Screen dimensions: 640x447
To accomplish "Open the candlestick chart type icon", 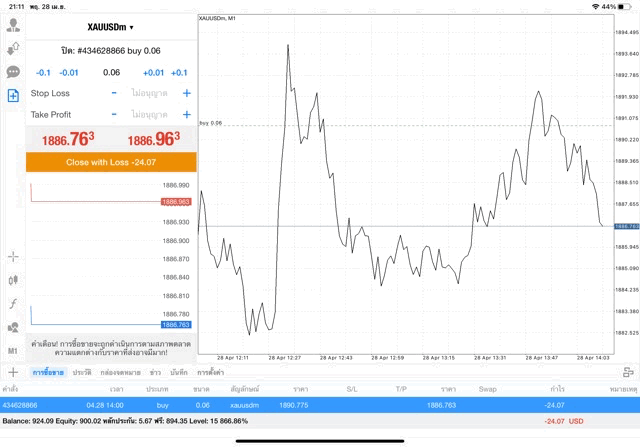I will (x=13, y=279).
